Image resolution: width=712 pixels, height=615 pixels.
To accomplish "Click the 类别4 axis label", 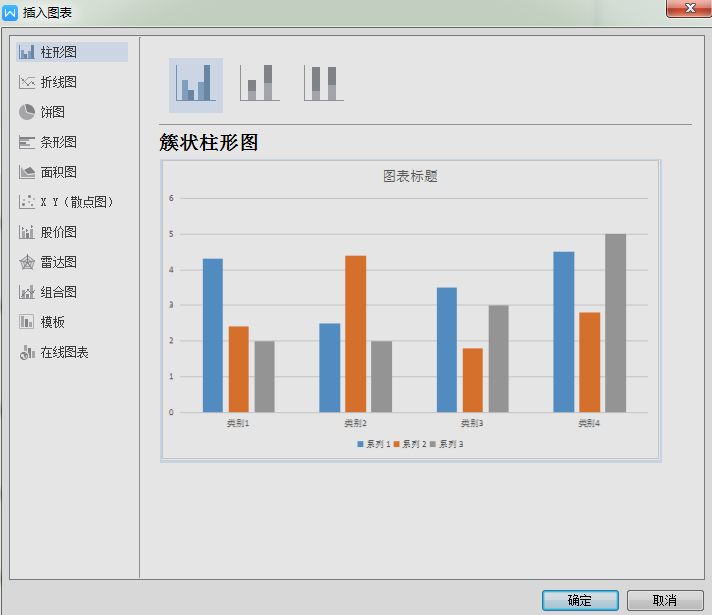I will [x=589, y=423].
